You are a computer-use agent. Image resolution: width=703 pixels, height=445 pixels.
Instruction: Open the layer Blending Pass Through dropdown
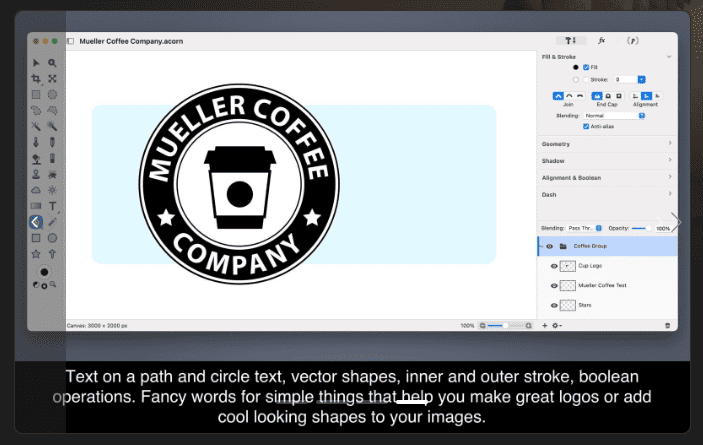point(584,228)
